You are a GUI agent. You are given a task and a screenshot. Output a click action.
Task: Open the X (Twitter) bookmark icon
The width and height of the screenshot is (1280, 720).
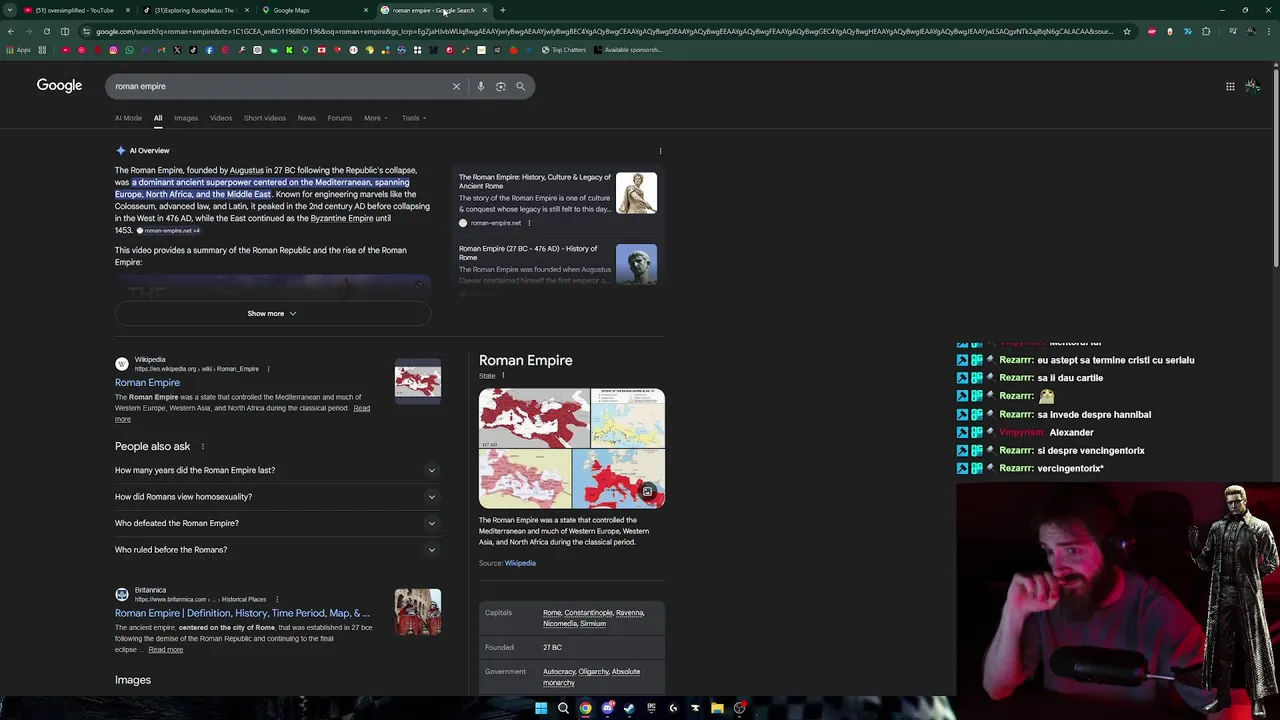coord(177,50)
